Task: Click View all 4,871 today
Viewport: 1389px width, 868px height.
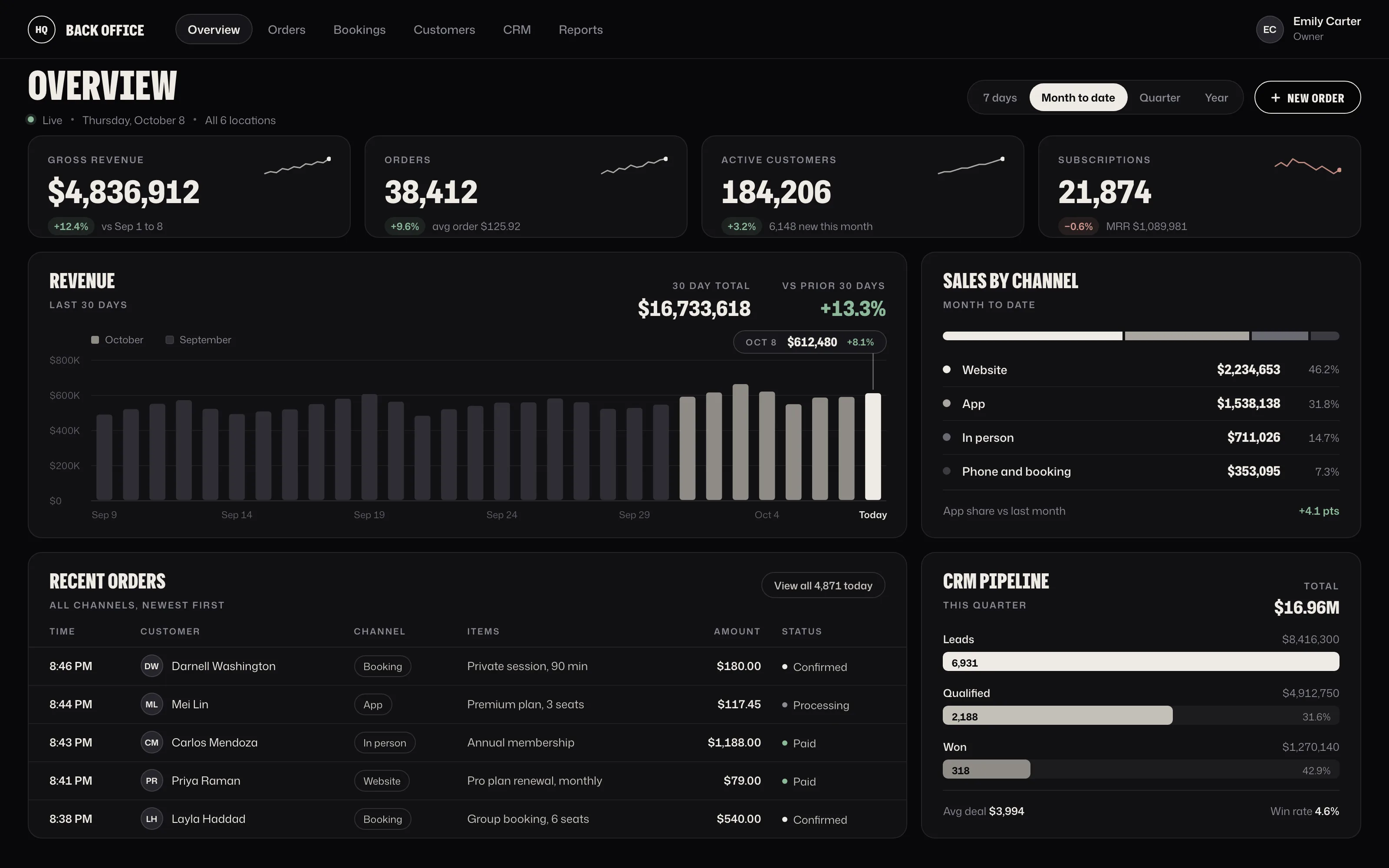Action: point(823,585)
